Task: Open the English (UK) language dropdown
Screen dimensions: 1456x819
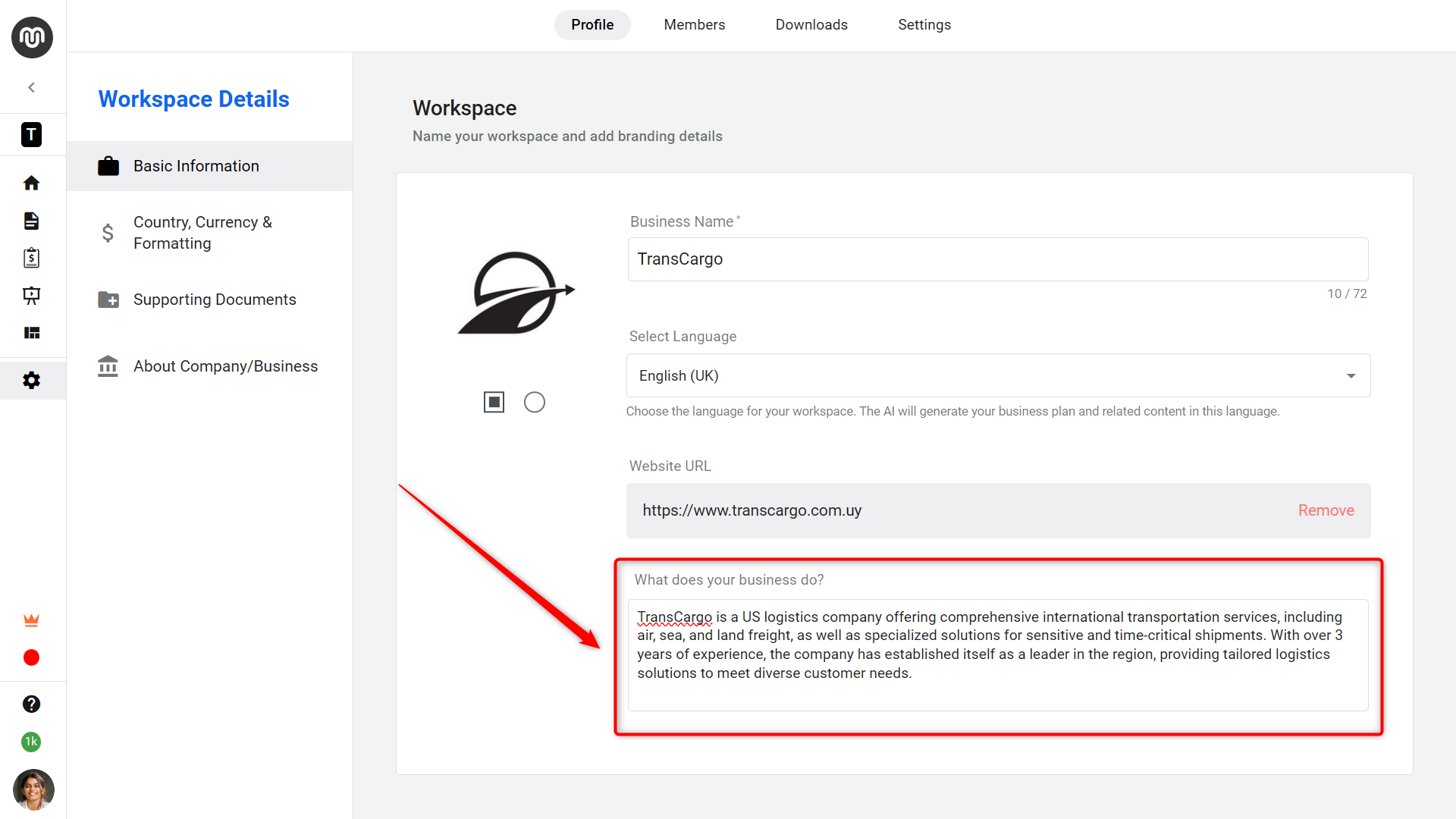Action: coord(998,375)
